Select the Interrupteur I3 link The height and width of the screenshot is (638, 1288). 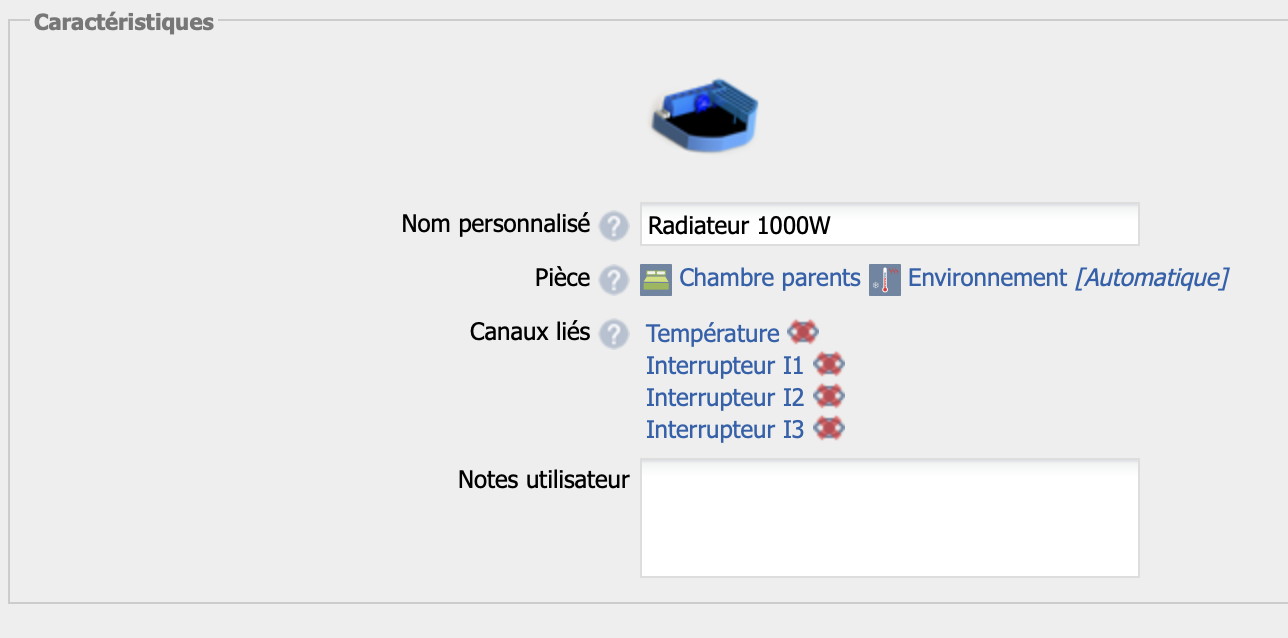click(724, 430)
